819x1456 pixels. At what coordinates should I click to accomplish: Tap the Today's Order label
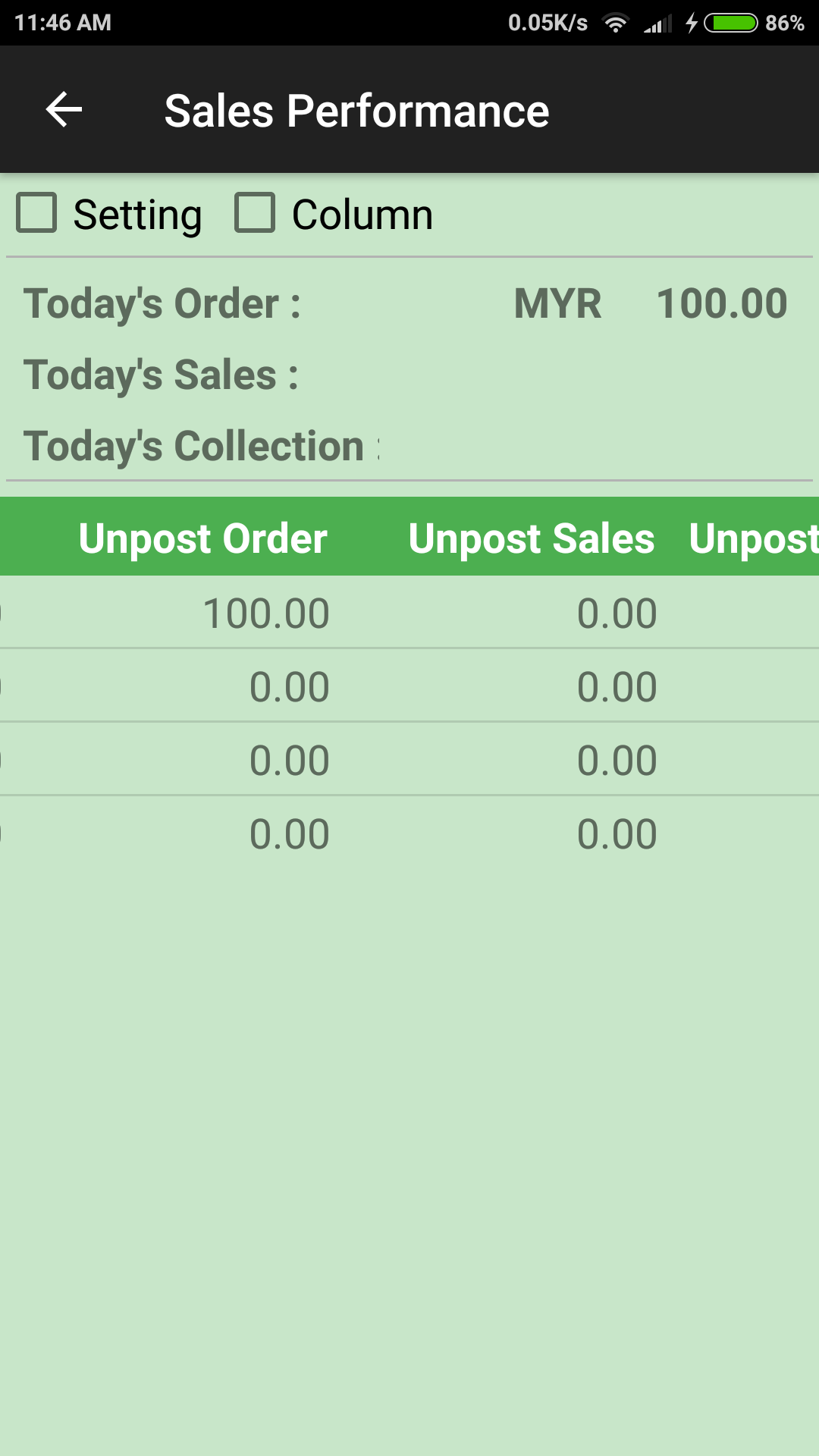[x=162, y=303]
